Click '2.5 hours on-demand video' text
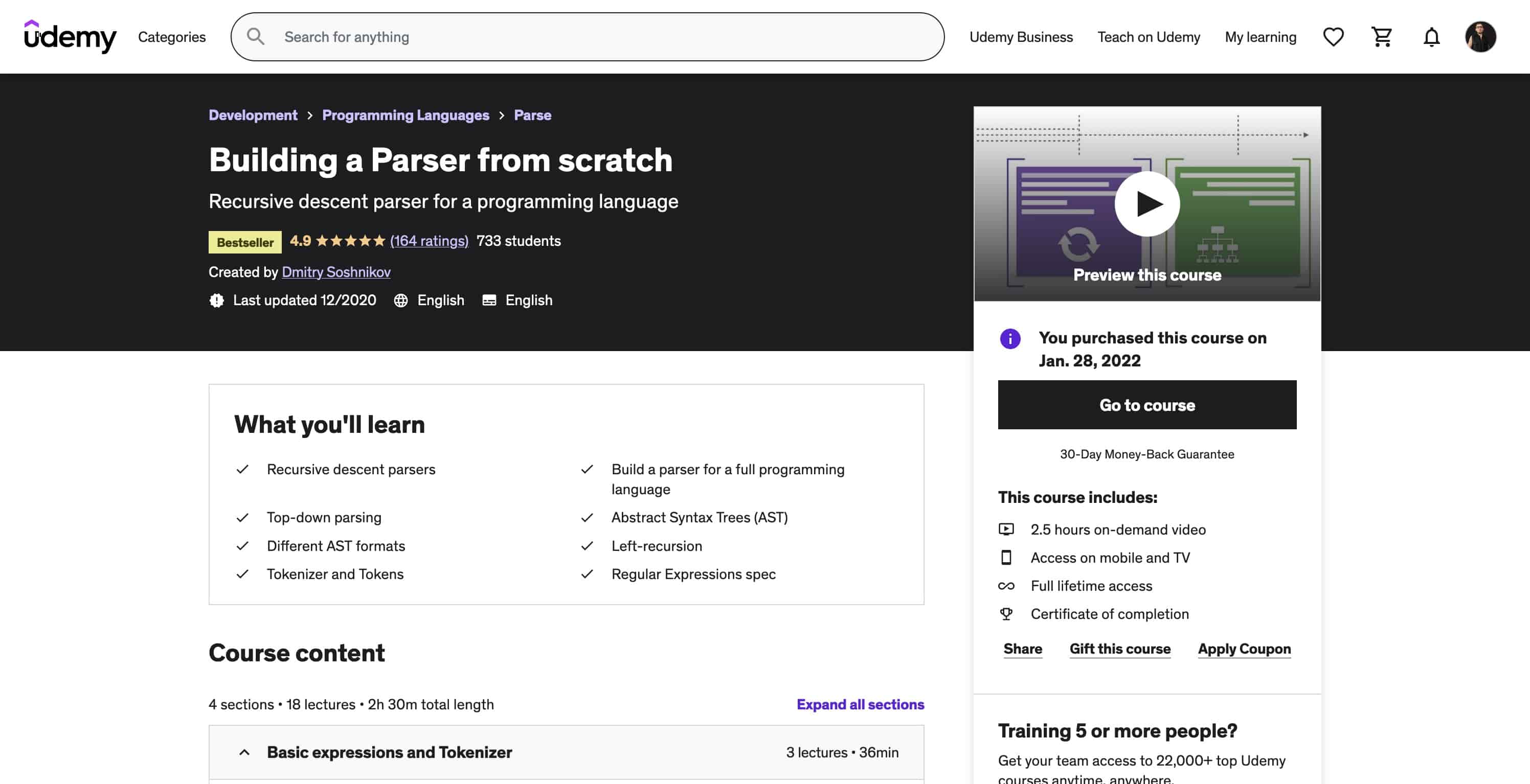This screenshot has height=784, width=1530. (x=1118, y=529)
